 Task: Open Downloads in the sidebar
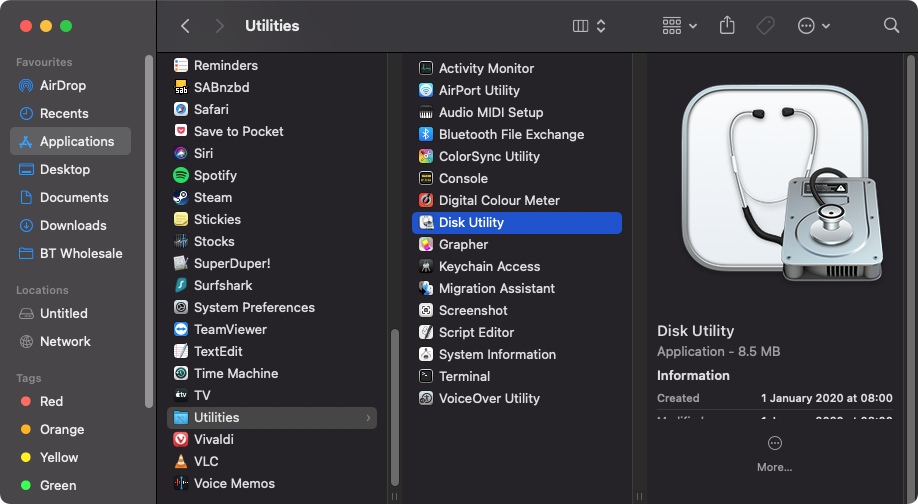click(70, 225)
